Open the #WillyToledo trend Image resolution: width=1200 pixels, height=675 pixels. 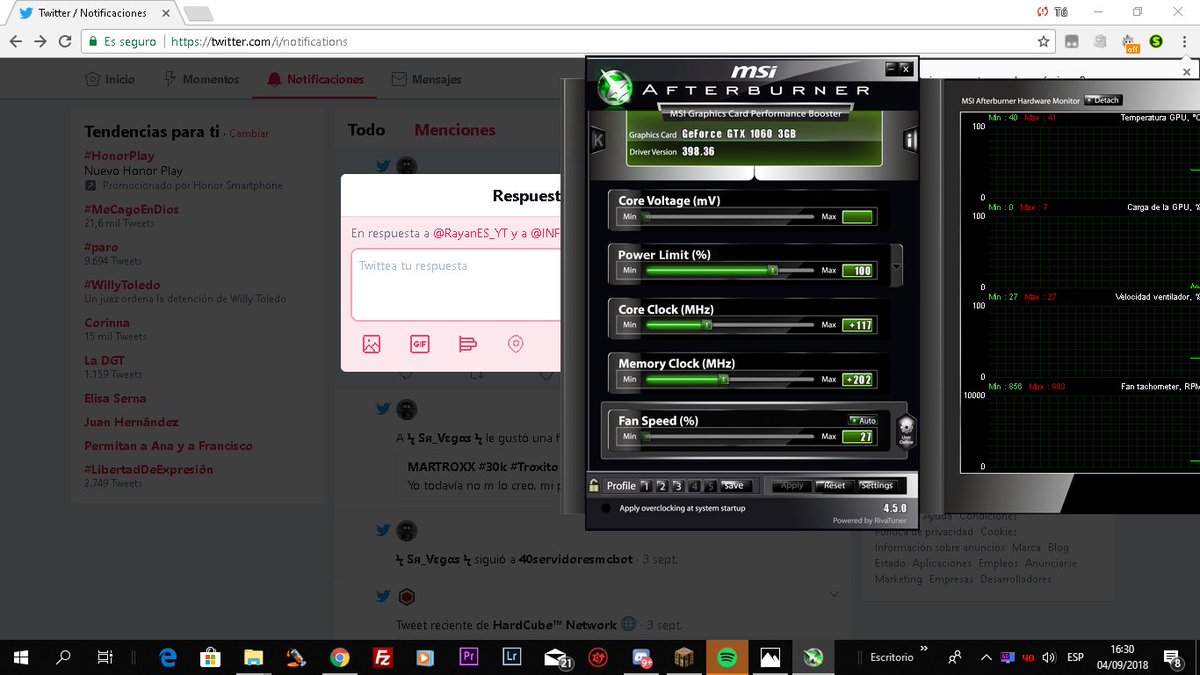(122, 285)
